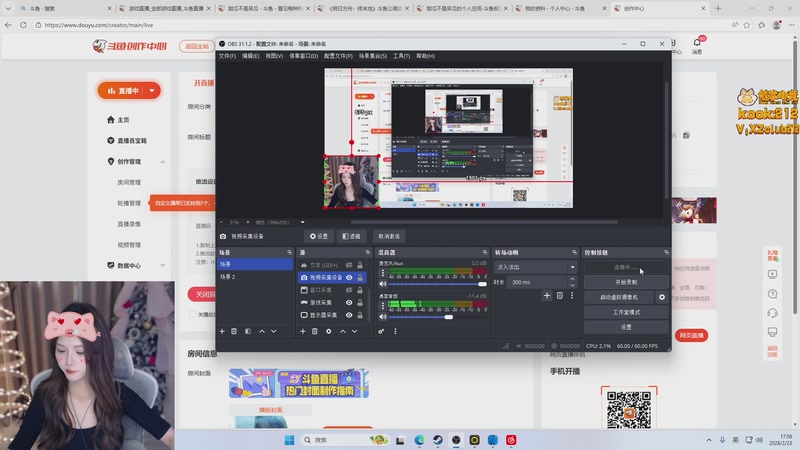This screenshot has height=450, width=800.
Task: Move selected source up in Sources panel
Action: point(343,331)
